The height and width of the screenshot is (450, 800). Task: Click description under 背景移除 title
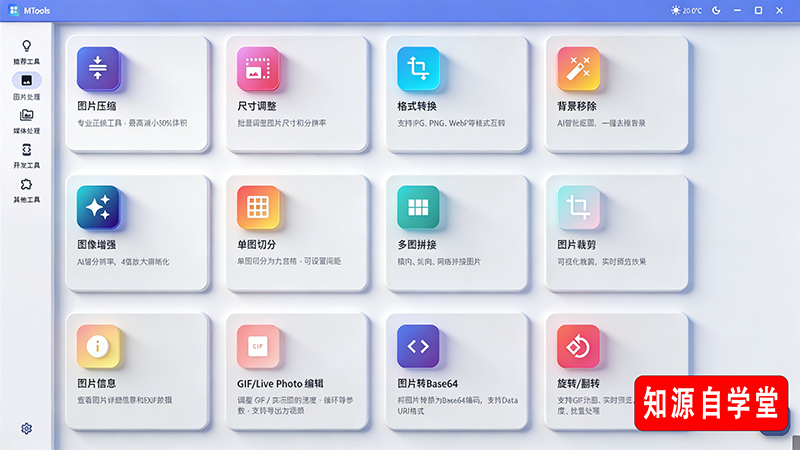click(x=601, y=123)
